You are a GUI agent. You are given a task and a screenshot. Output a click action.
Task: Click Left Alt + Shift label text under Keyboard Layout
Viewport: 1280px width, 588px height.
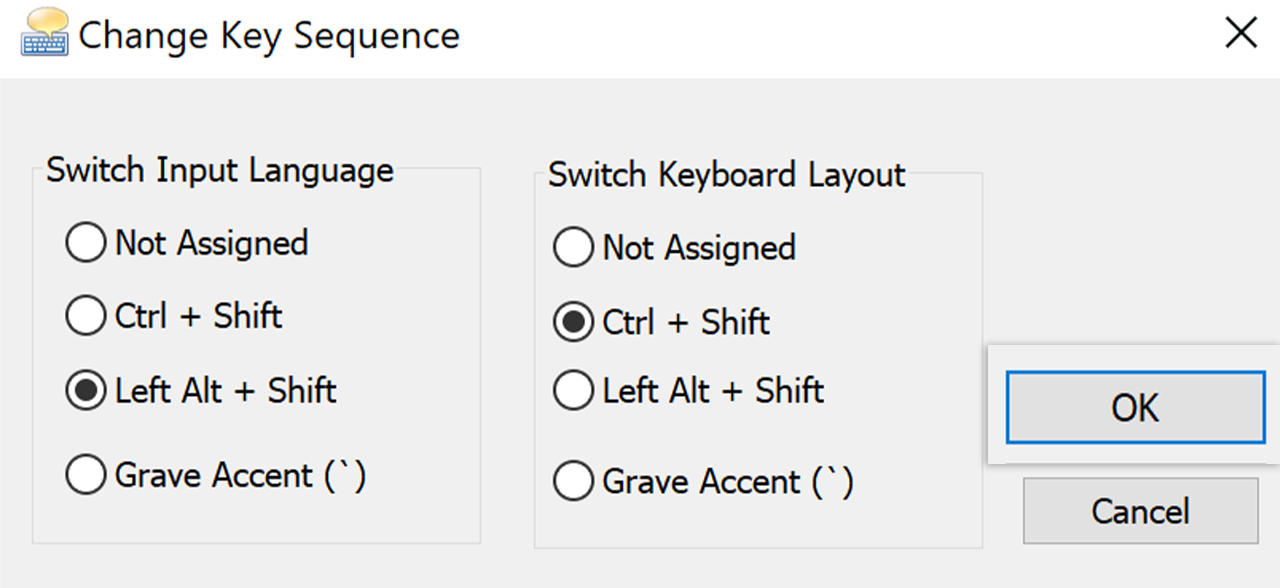coord(712,390)
